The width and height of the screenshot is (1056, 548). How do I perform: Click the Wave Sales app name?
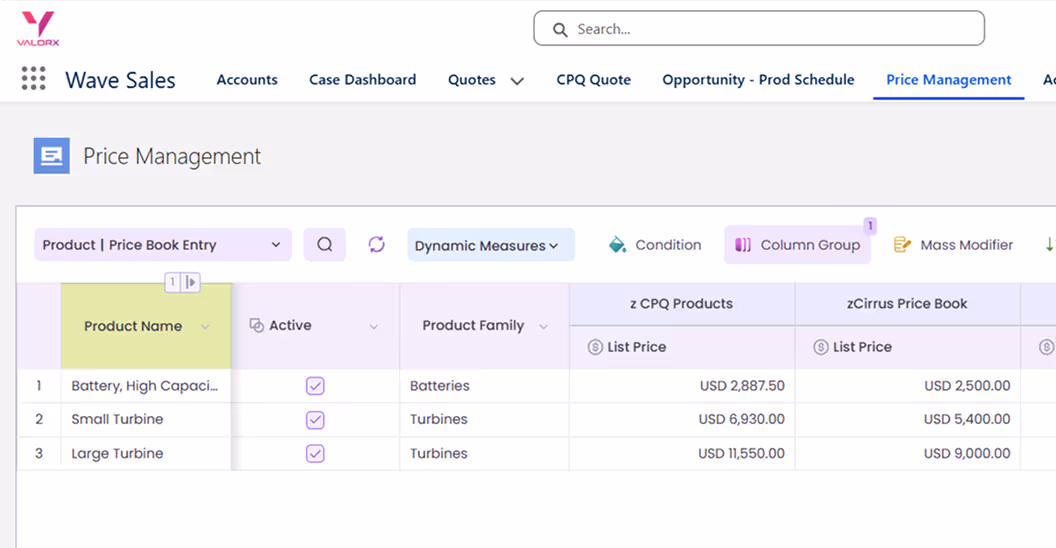coord(121,80)
